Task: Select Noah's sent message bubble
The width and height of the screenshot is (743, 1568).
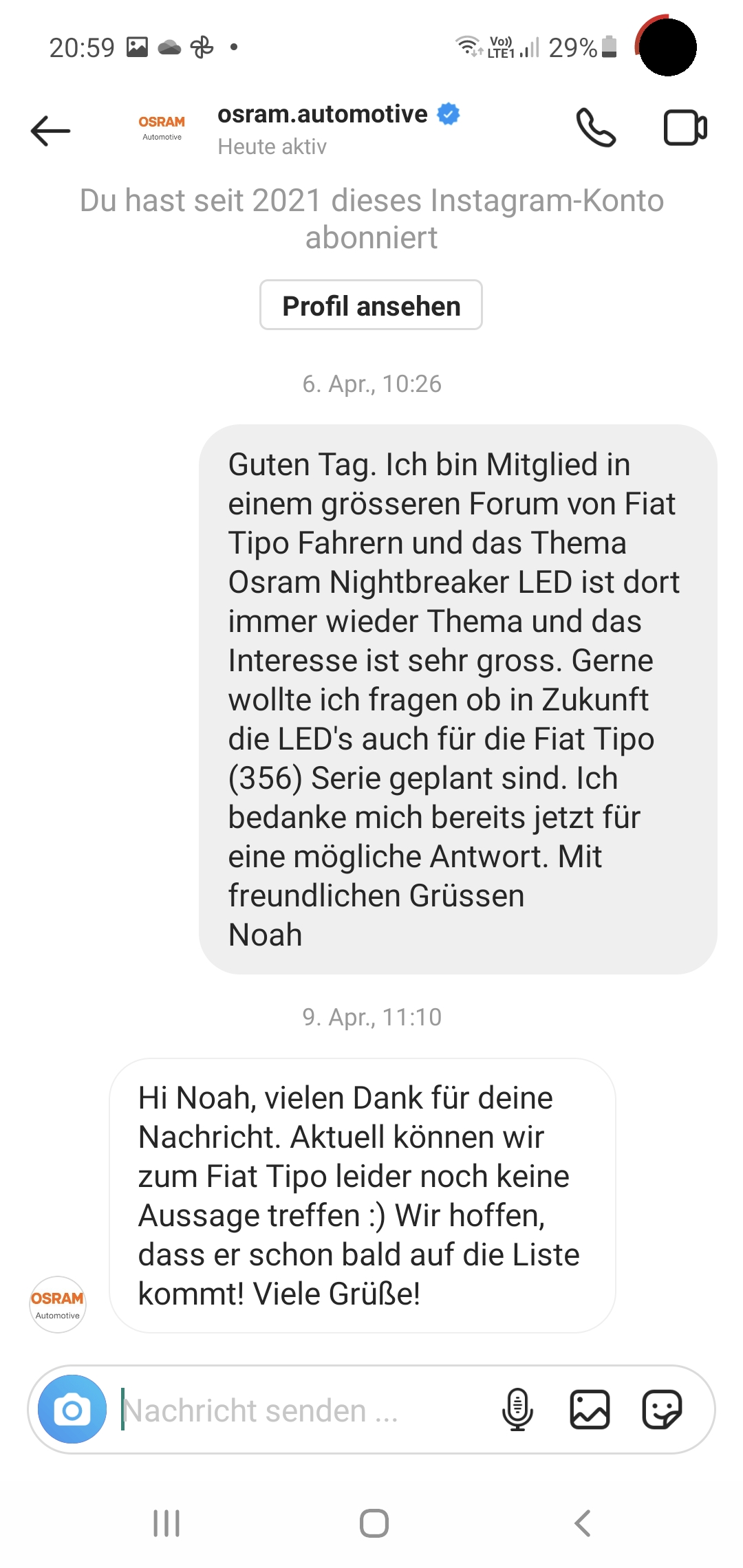Action: (458, 699)
